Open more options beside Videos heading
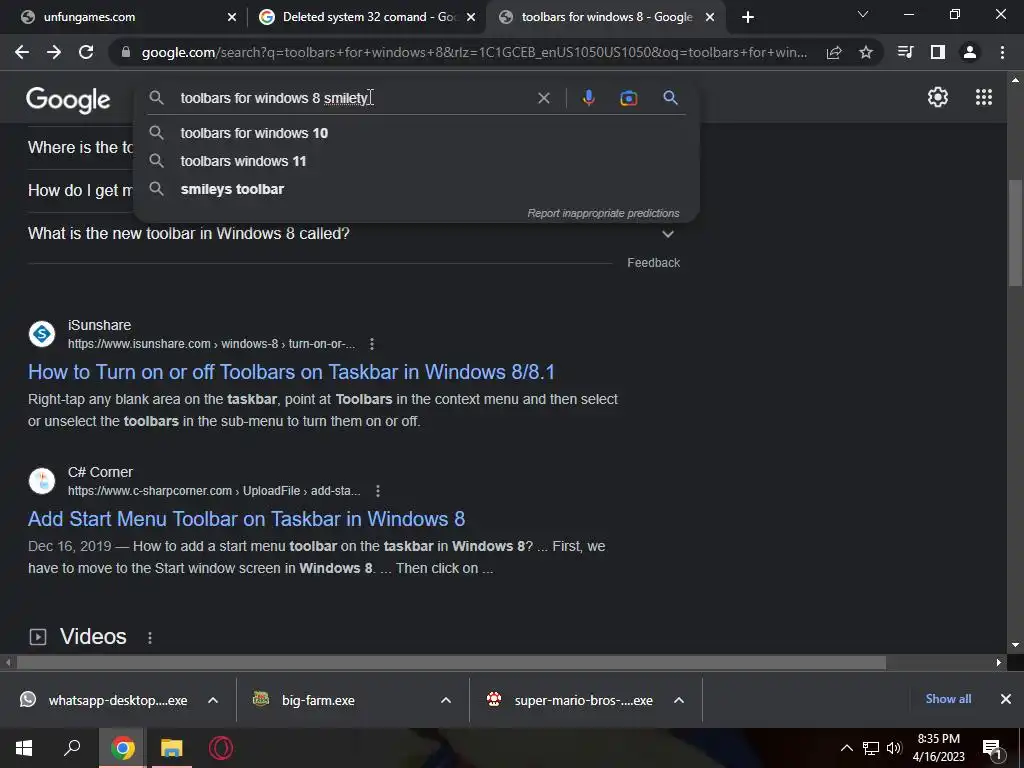Viewport: 1024px width, 768px height. [150, 637]
